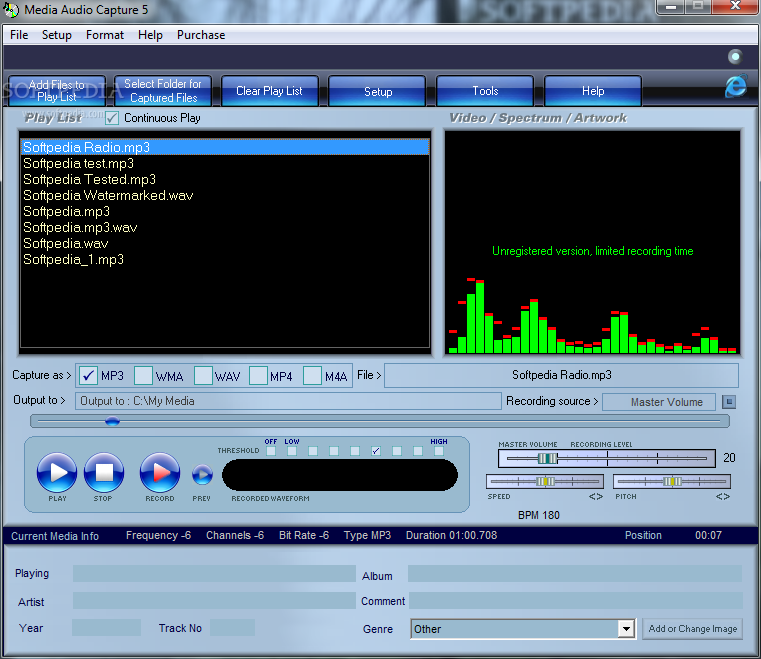Enable WAV capture format
761x659 pixels.
click(203, 376)
